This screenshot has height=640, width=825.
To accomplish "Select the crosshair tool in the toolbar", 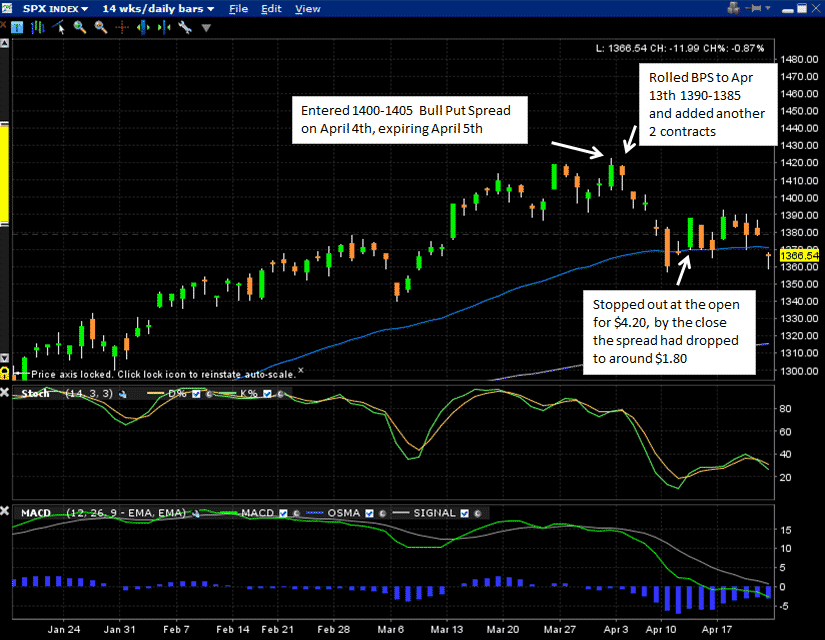I will point(121,27).
